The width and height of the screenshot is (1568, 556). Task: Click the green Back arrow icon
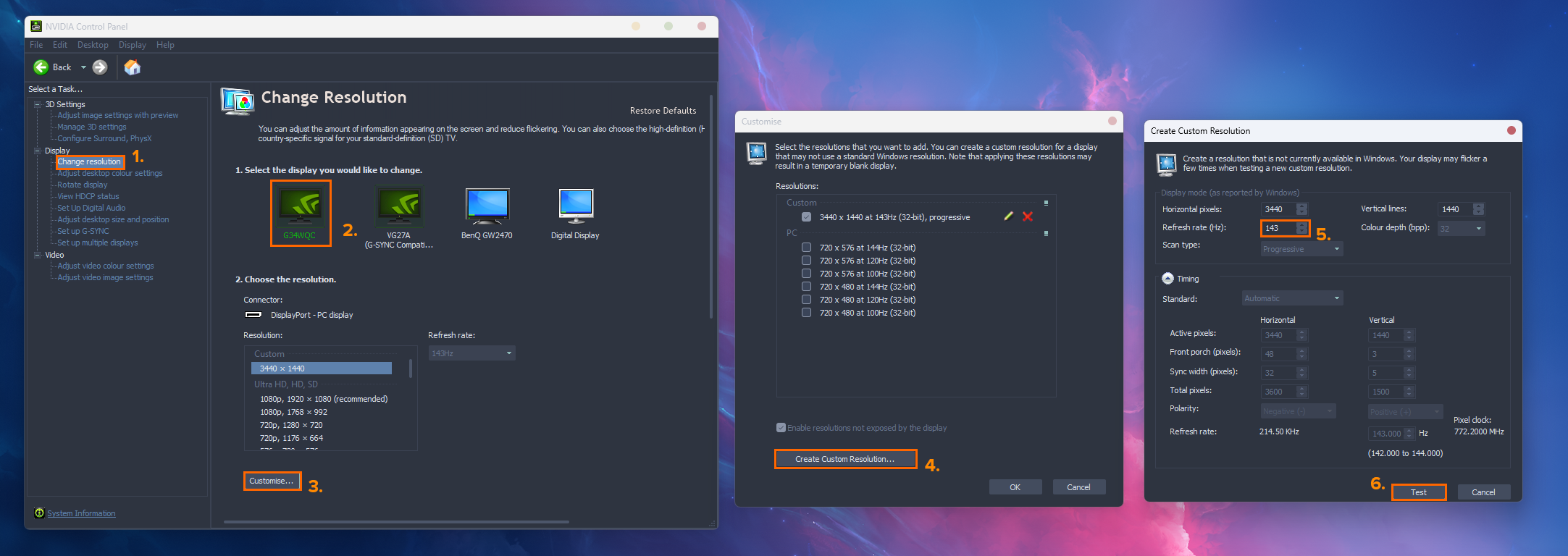(x=41, y=67)
